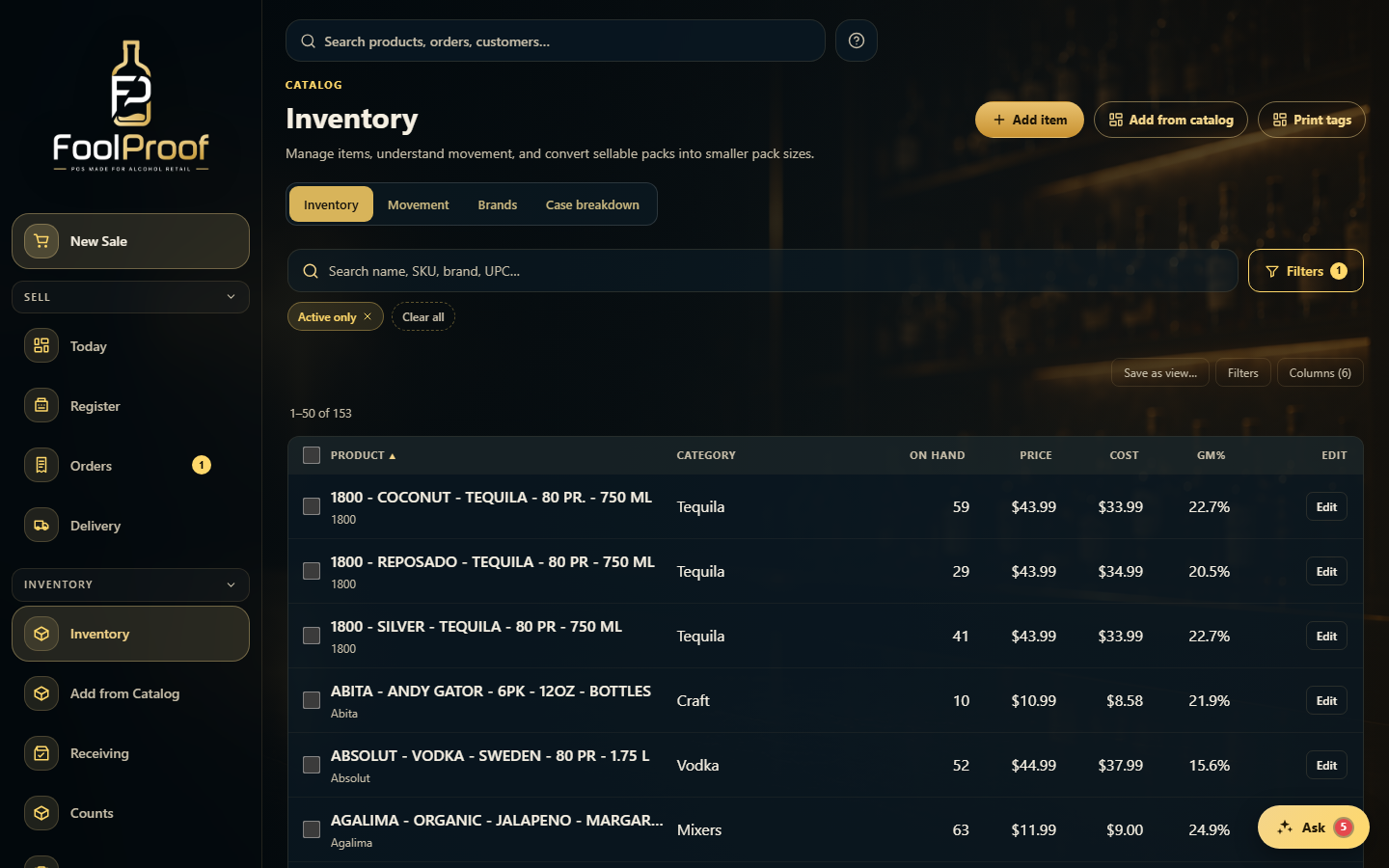This screenshot has width=1389, height=868.
Task: Sort by the PRICE column header
Action: (x=1036, y=455)
